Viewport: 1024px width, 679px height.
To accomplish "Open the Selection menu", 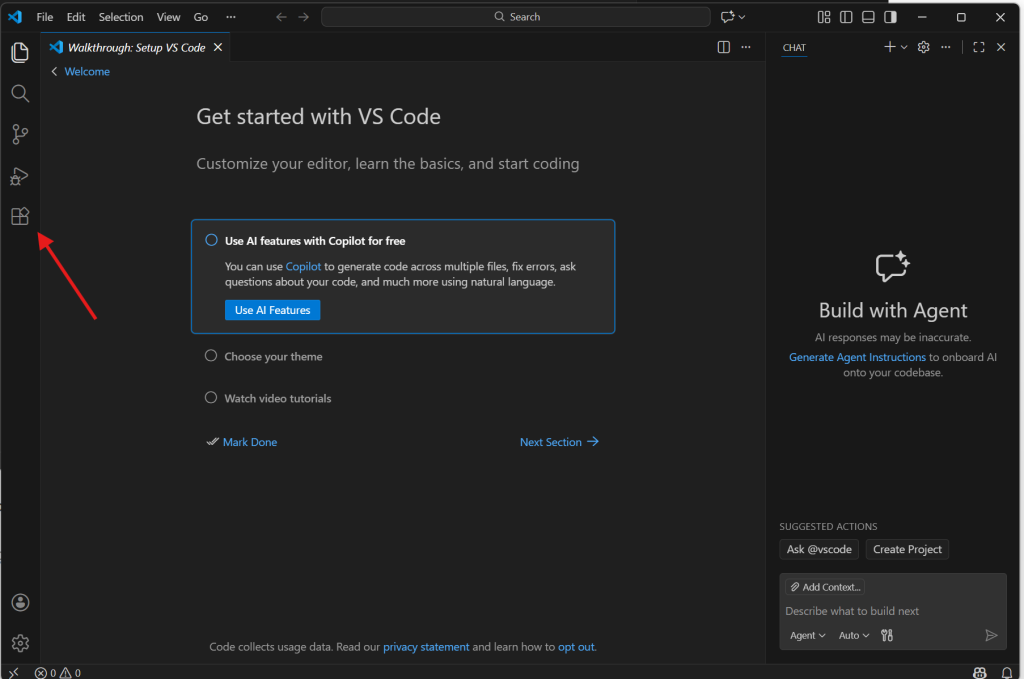I will pyautogui.click(x=121, y=17).
